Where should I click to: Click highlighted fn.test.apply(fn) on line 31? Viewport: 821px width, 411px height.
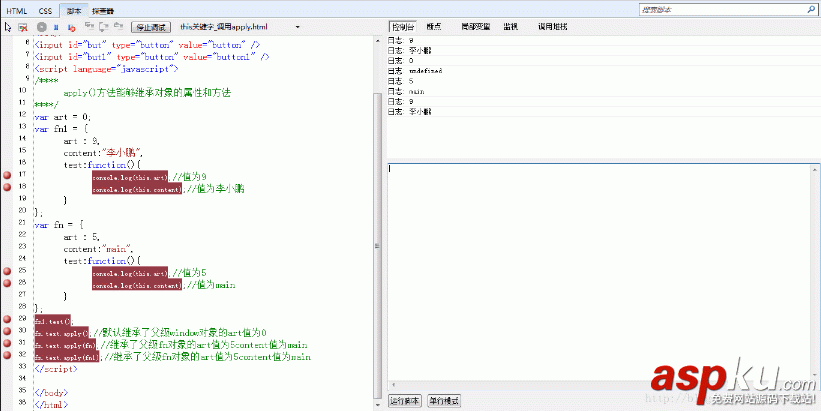pyautogui.click(x=66, y=345)
